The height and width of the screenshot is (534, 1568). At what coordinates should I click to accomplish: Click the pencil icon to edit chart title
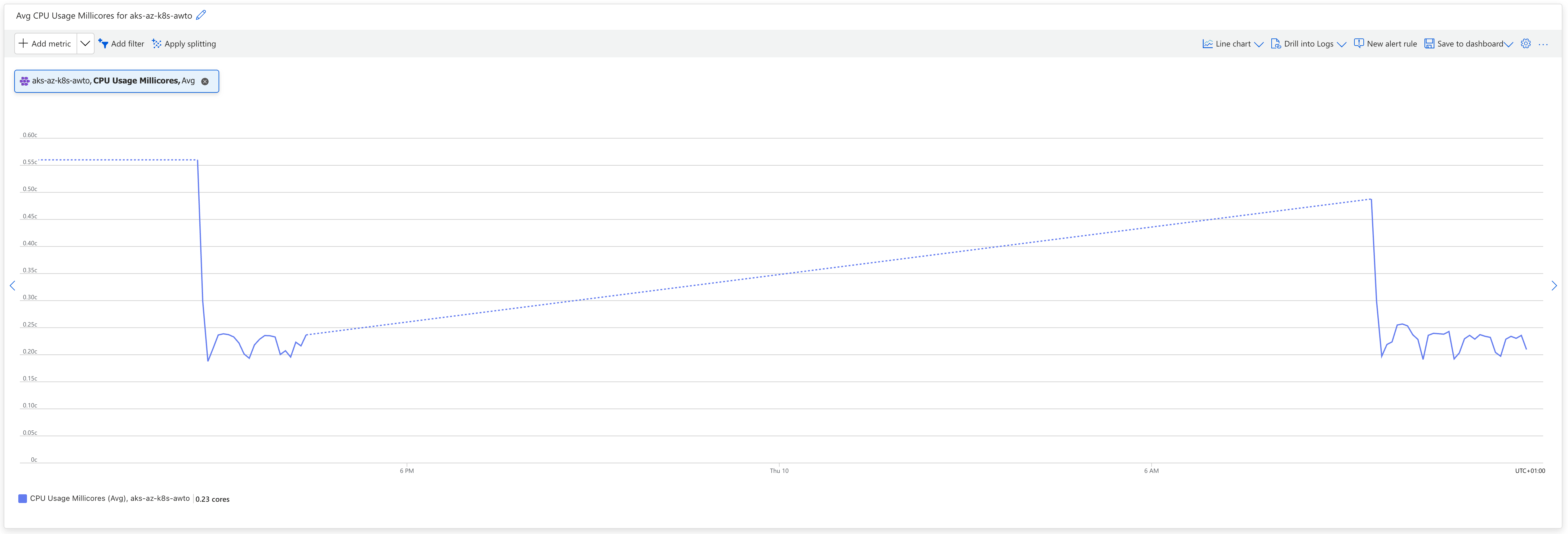201,15
